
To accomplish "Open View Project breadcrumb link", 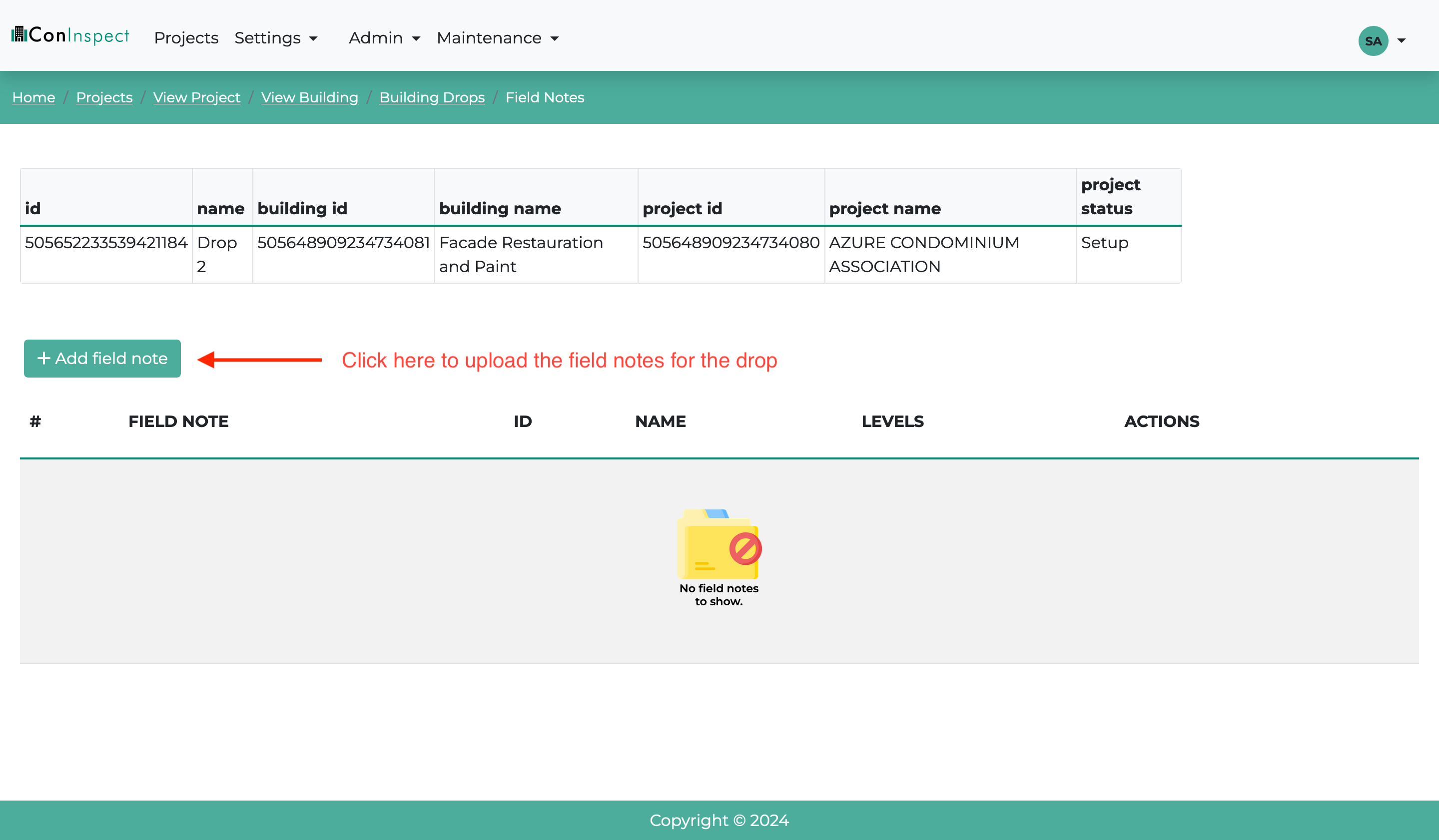I will (x=196, y=97).
